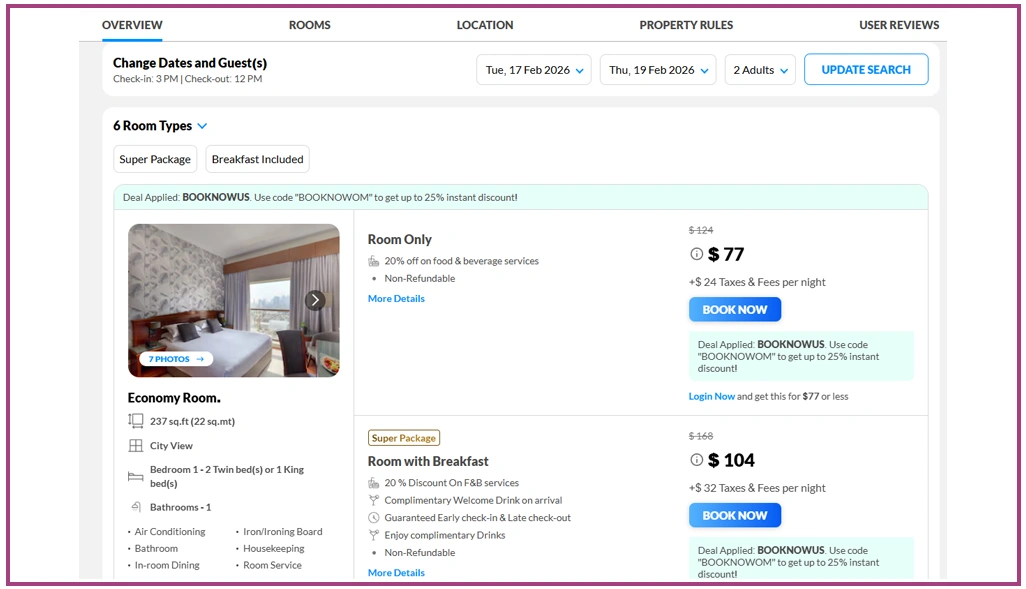Click info icon beside $ 77 price
Image resolution: width=1026 pixels, height=589 pixels.
tap(696, 254)
